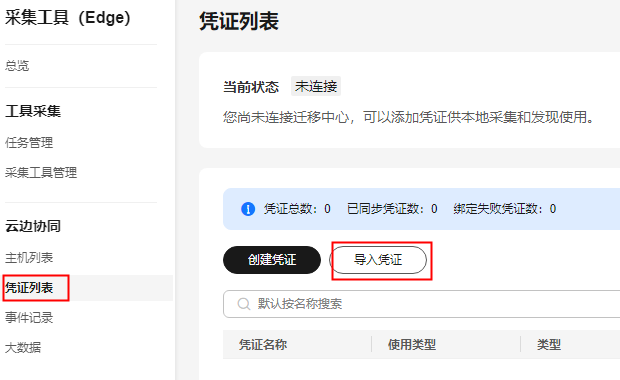This screenshot has width=620, height=380.
Task: Navigate to 大数据 section
Action: (23, 348)
